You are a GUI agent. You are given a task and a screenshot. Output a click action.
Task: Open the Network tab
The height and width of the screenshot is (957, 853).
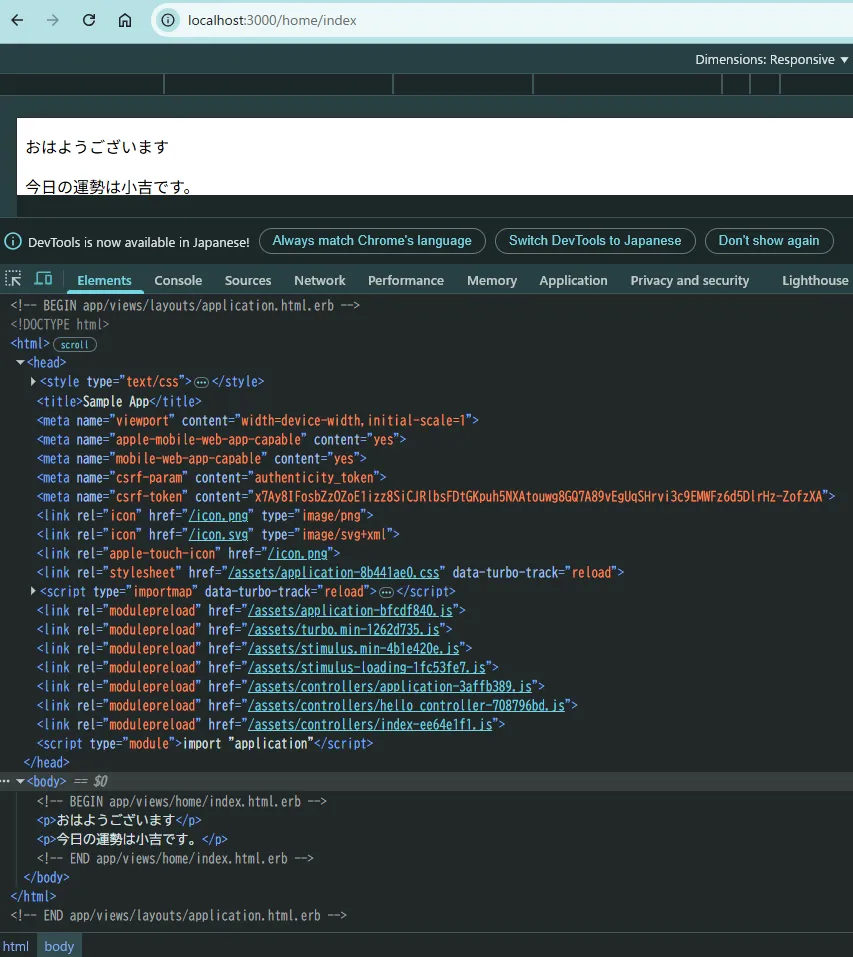point(320,280)
